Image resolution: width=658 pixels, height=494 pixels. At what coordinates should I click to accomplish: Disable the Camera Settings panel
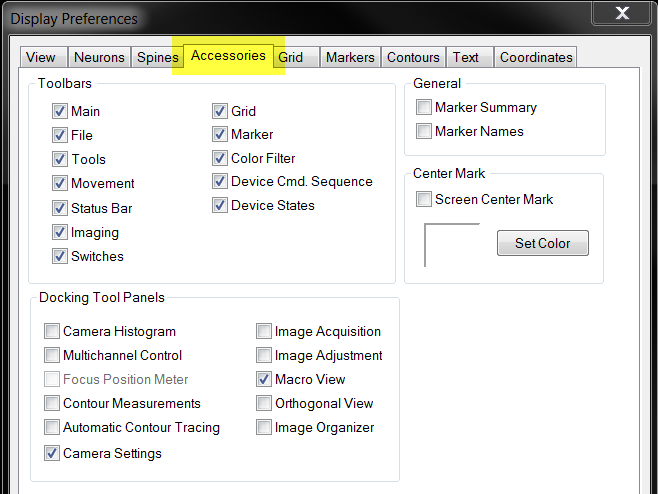point(52,453)
